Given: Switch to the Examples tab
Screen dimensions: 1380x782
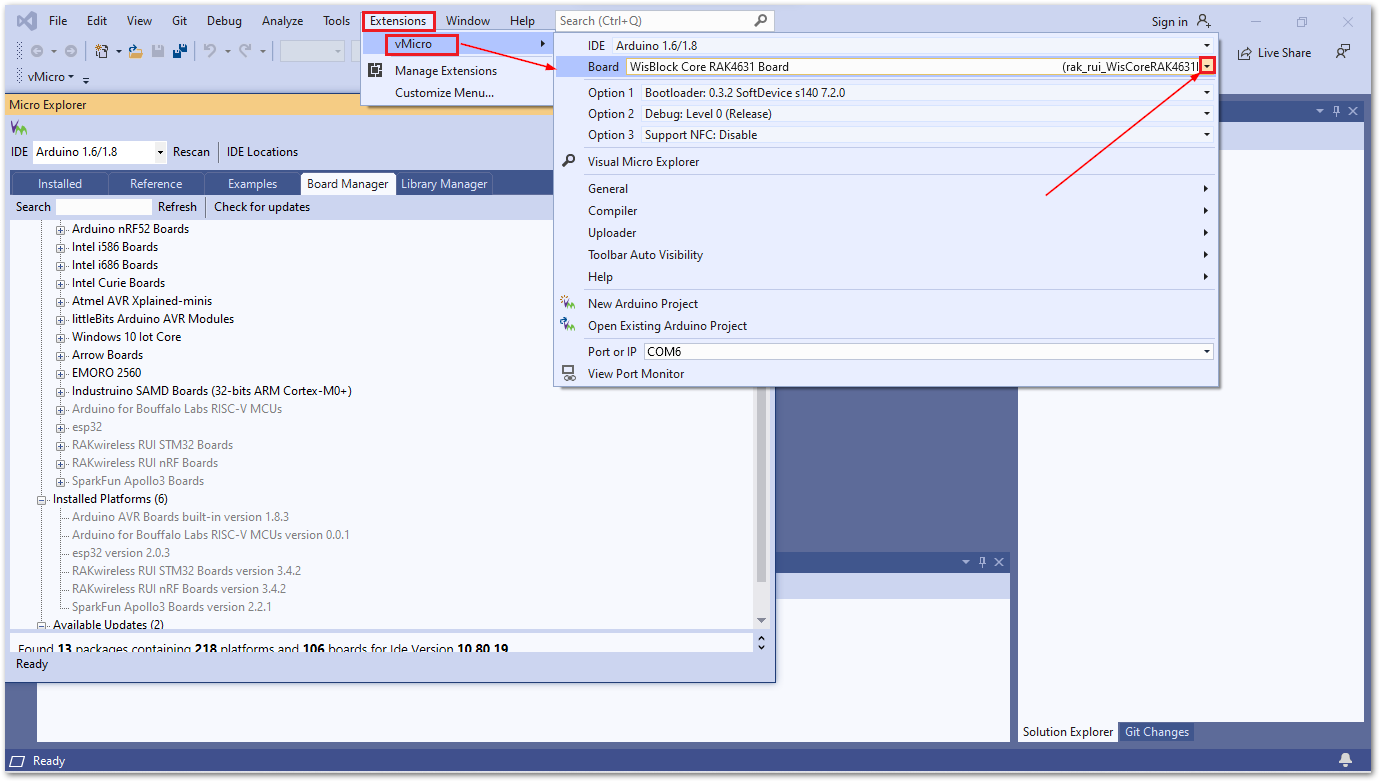Looking at the screenshot, I should [252, 184].
